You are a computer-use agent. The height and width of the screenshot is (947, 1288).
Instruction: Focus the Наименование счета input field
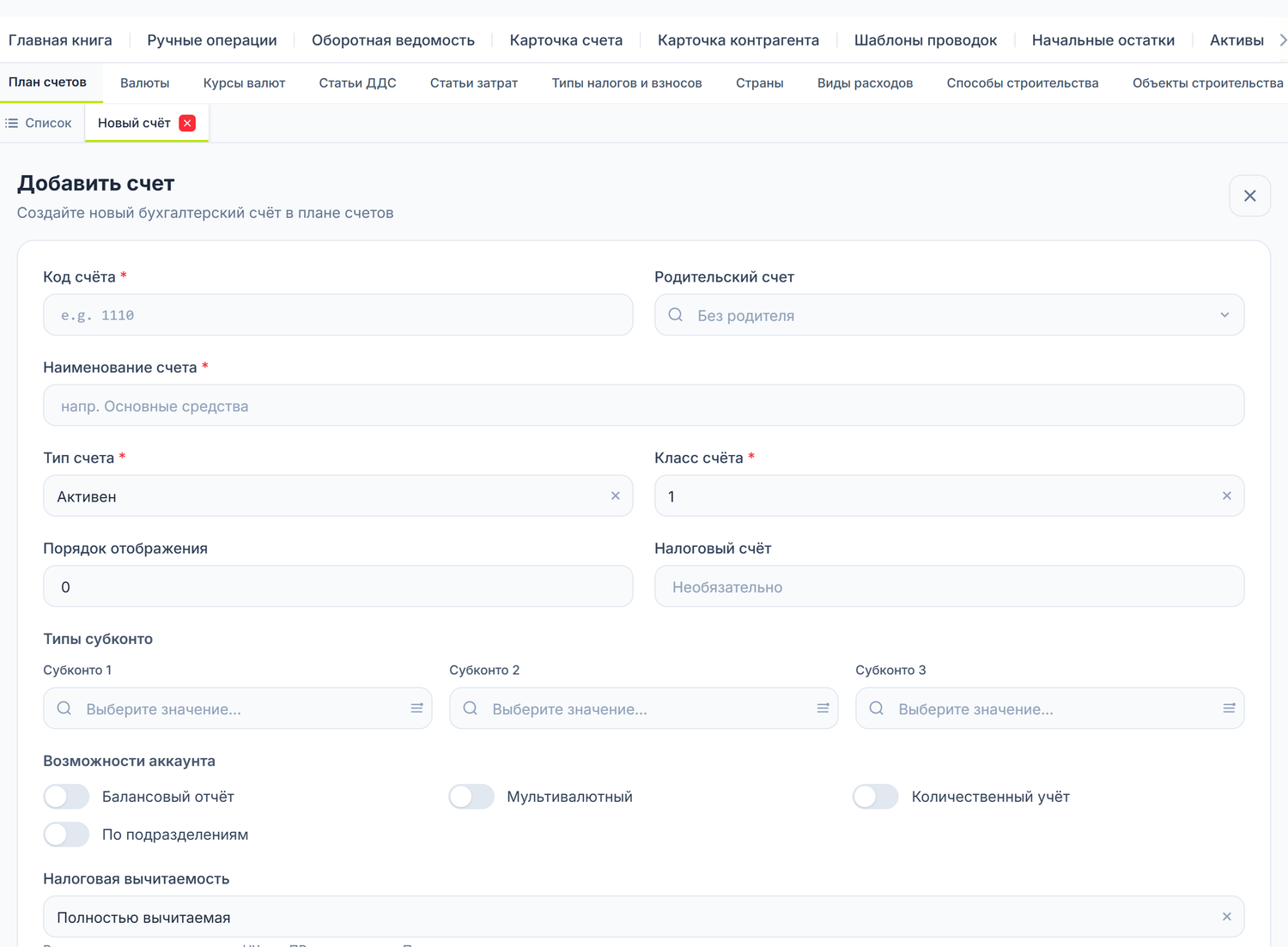pos(643,405)
